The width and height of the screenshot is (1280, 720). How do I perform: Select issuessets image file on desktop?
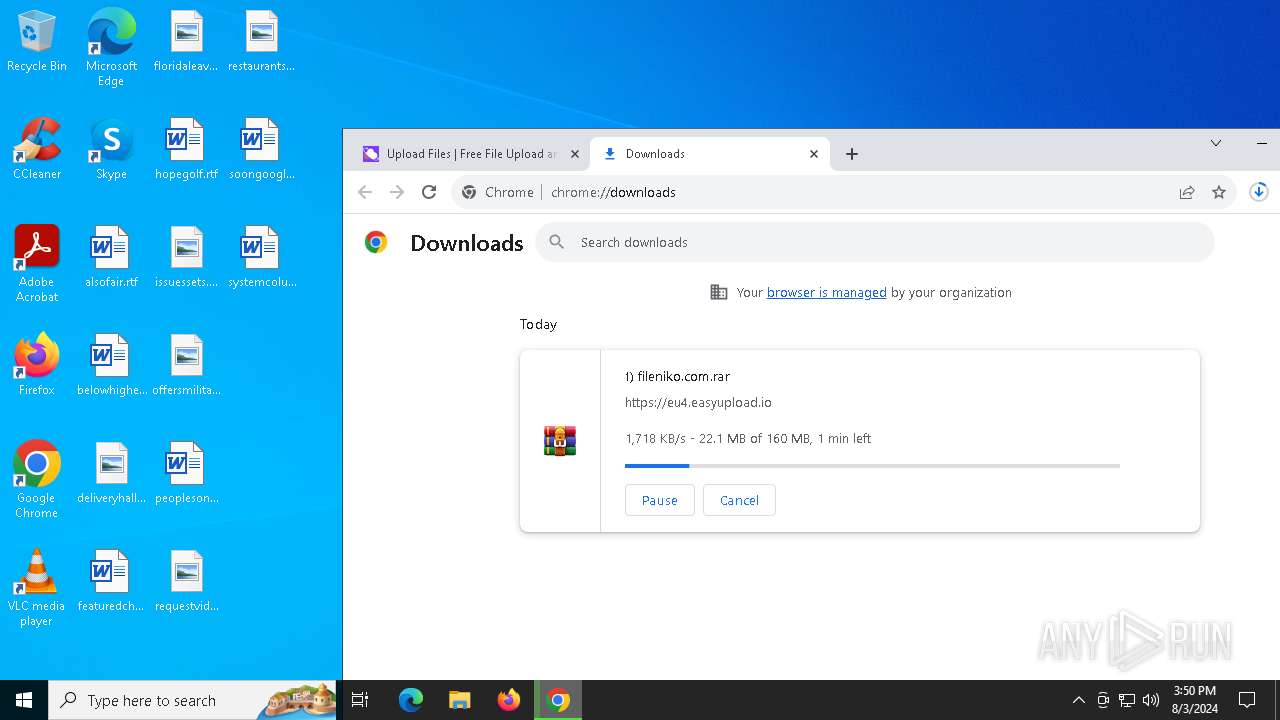[x=186, y=258]
